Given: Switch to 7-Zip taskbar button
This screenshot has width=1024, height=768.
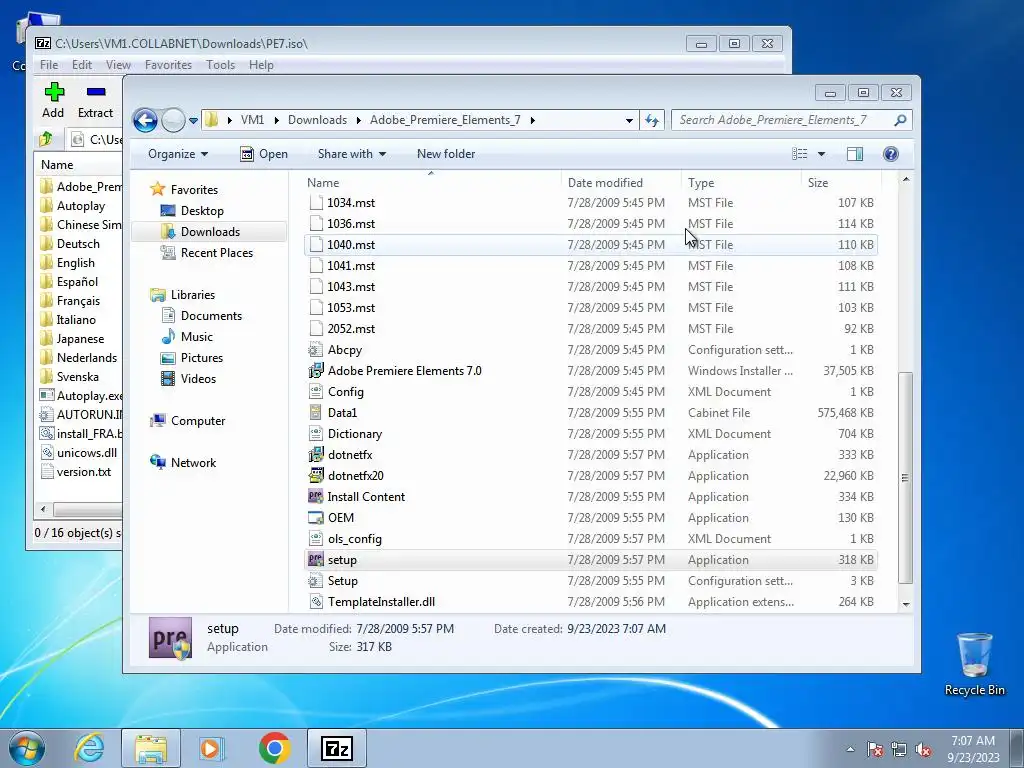Looking at the screenshot, I should click(x=336, y=748).
